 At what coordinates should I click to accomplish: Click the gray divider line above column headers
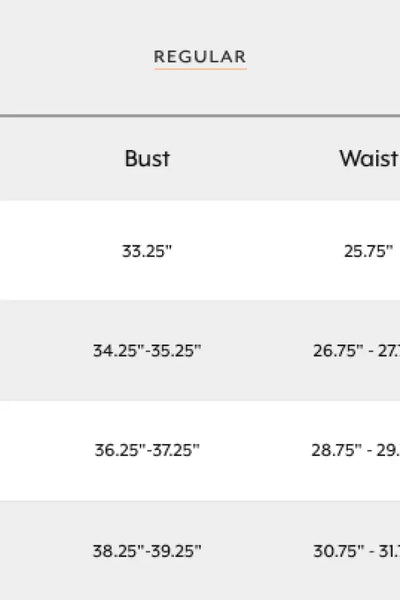point(200,115)
